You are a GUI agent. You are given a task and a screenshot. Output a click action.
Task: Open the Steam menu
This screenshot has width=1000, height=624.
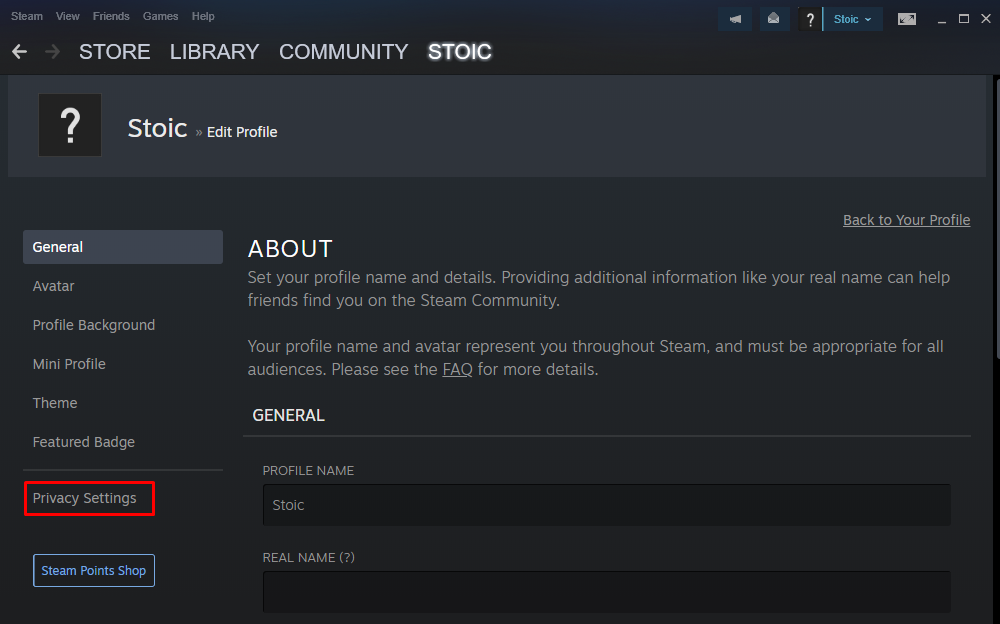27,16
